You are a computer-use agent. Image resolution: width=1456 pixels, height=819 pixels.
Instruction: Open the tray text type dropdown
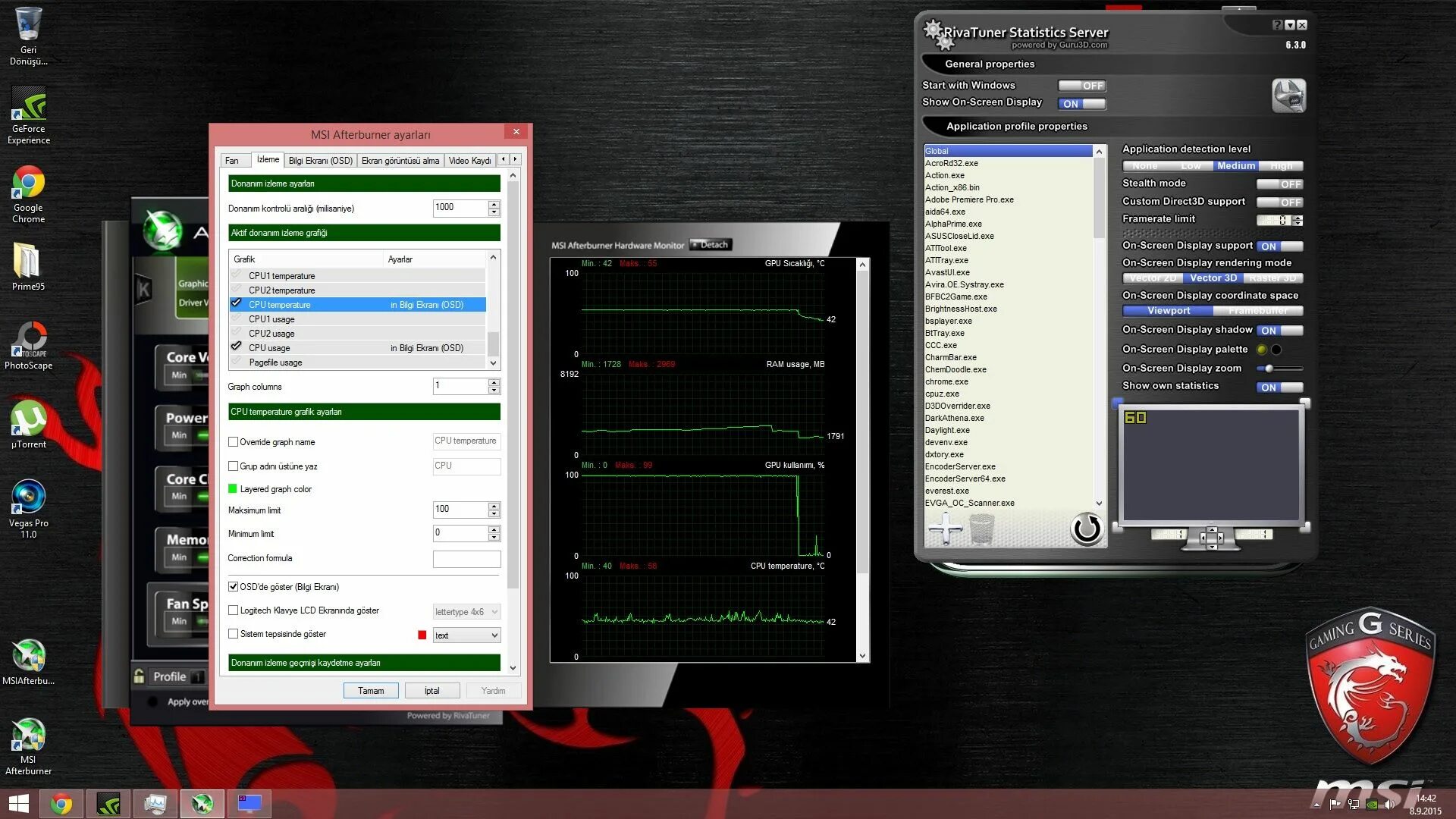point(466,635)
